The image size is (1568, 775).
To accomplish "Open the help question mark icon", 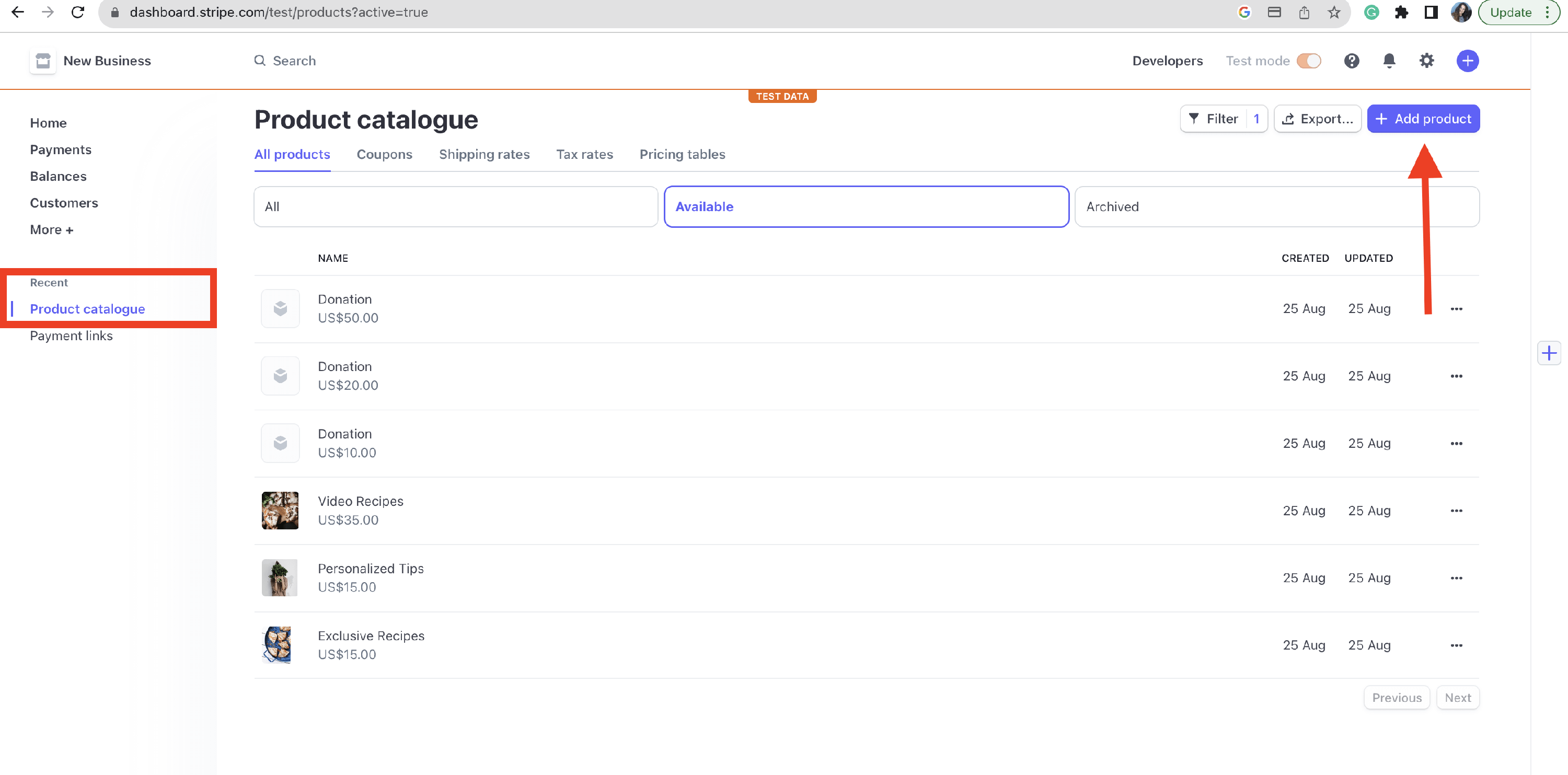I will coord(1351,61).
